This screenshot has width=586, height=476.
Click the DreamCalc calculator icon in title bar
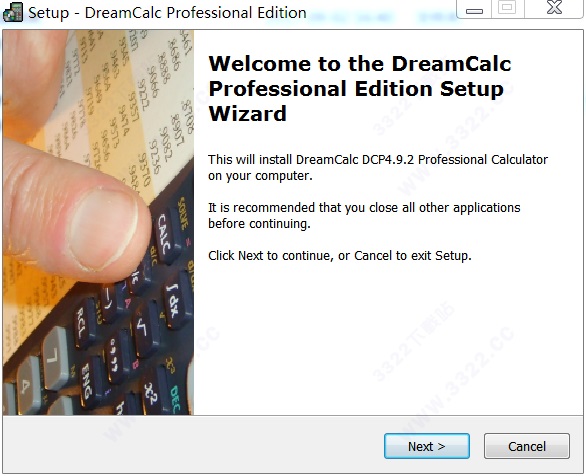(x=12, y=12)
